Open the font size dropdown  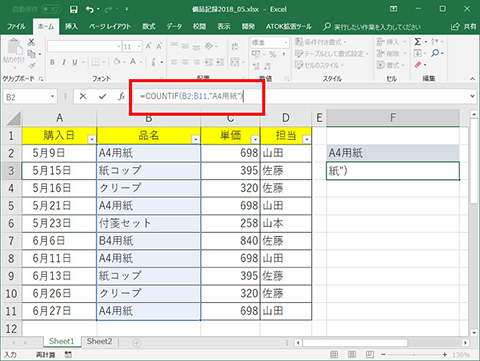point(139,47)
